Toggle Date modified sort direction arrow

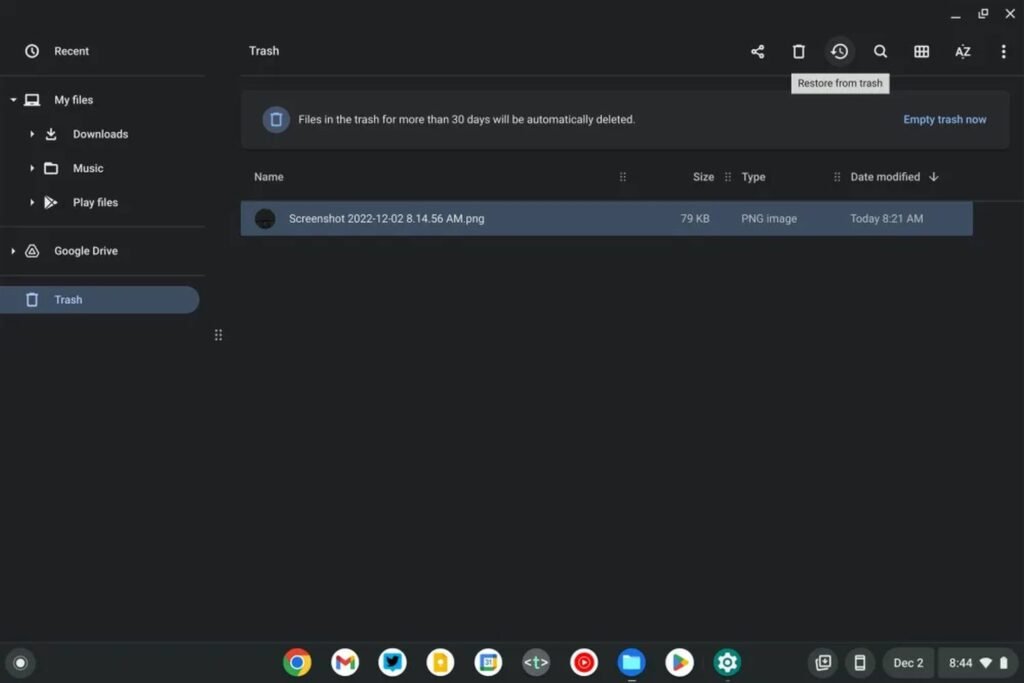tap(933, 177)
